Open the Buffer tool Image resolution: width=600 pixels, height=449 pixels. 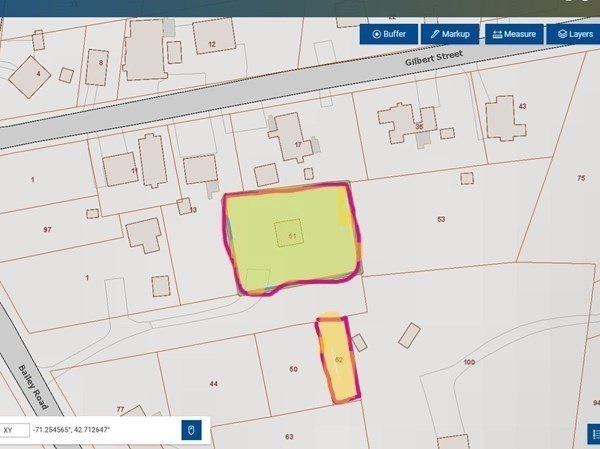(x=390, y=34)
